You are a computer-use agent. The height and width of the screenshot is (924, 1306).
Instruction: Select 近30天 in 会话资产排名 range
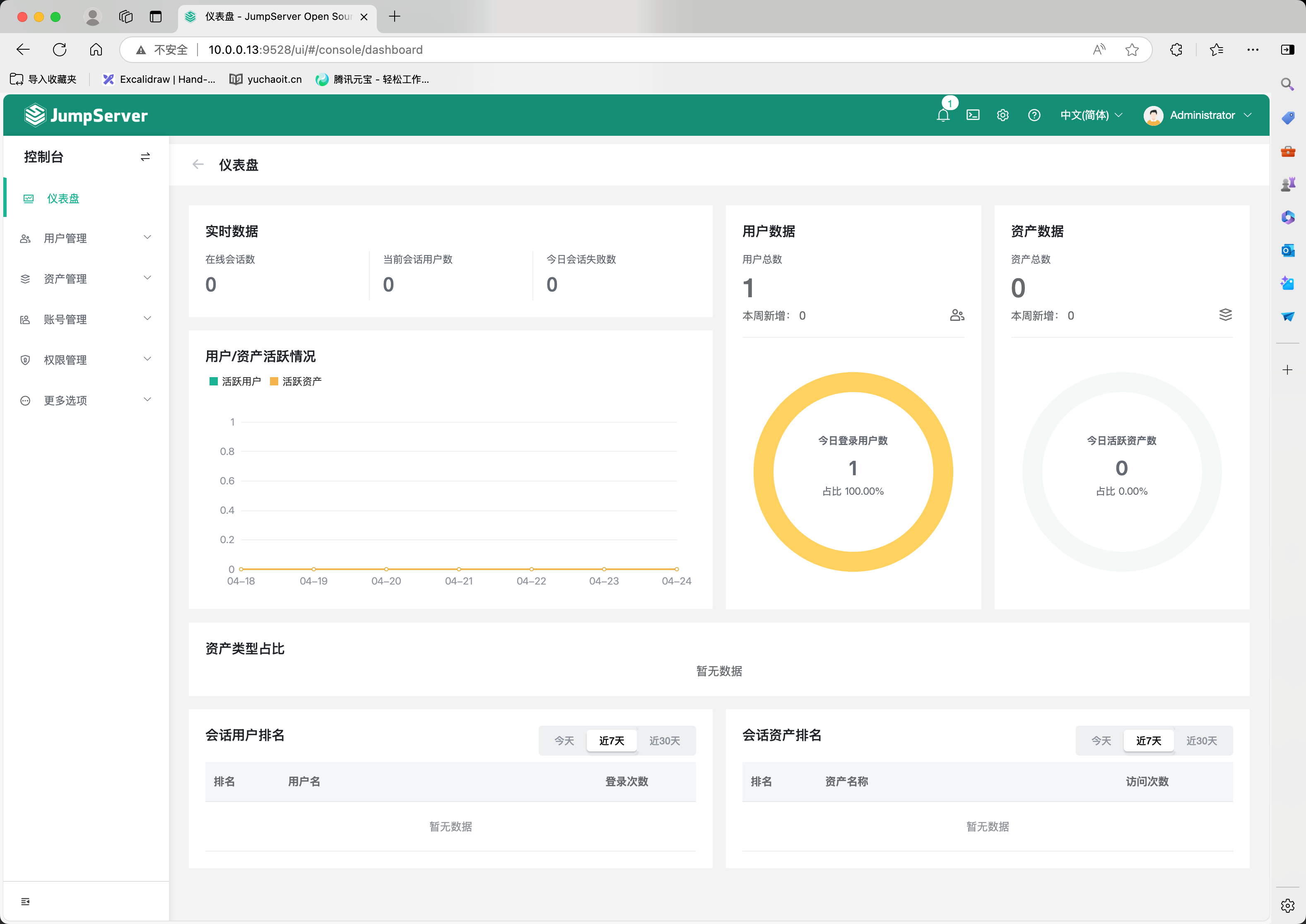(1201, 740)
